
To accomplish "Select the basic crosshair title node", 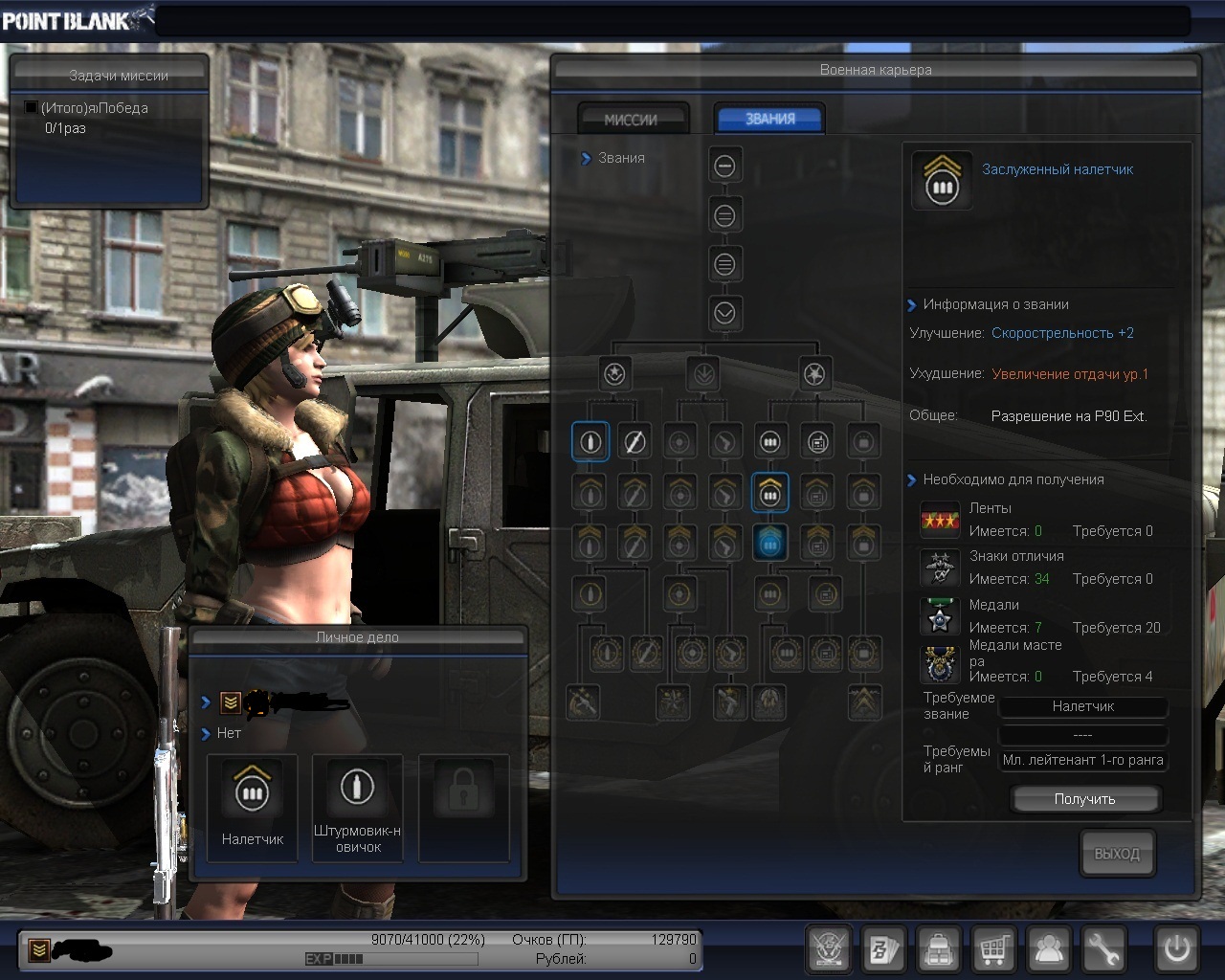I will [x=679, y=442].
